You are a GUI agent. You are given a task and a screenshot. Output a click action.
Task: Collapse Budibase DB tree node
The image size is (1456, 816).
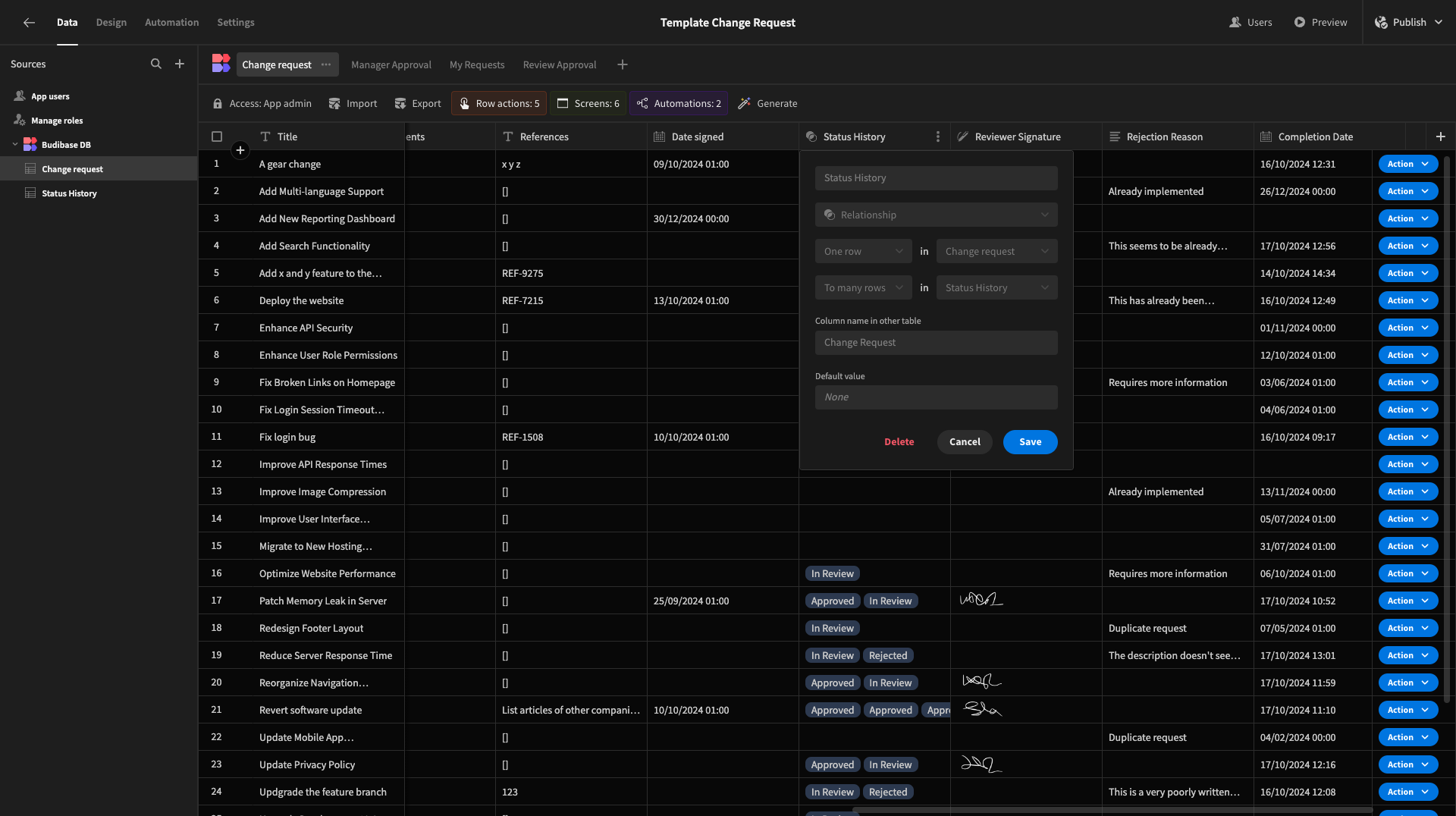point(15,144)
